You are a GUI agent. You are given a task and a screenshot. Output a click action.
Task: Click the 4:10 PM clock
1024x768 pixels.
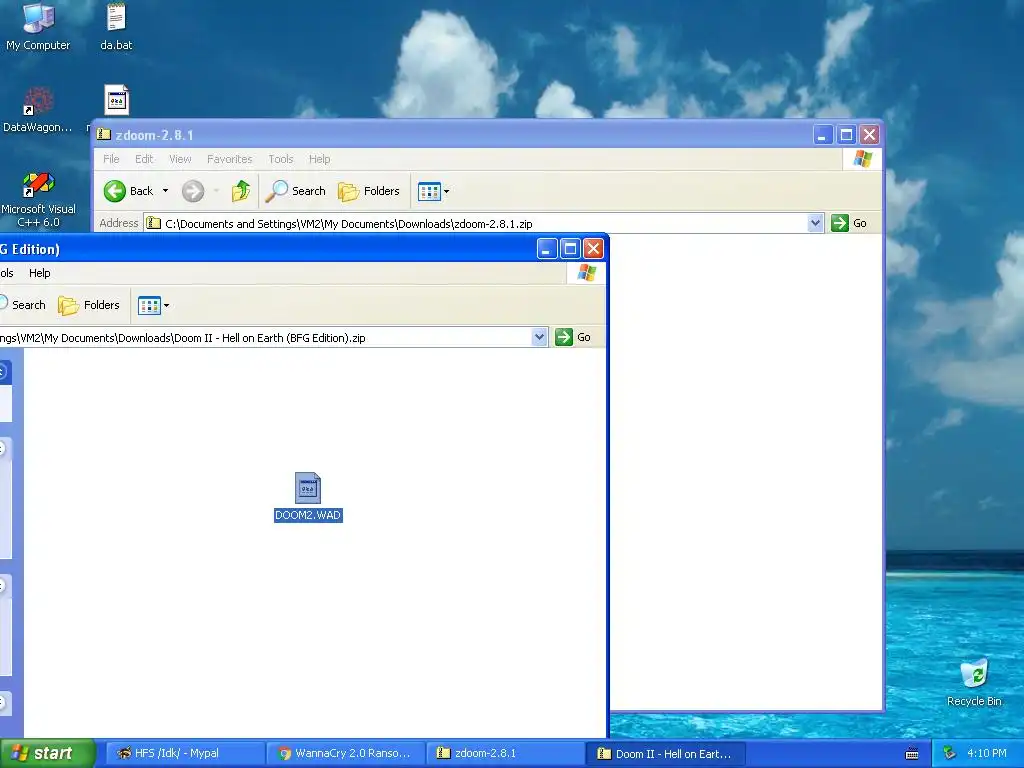(987, 753)
